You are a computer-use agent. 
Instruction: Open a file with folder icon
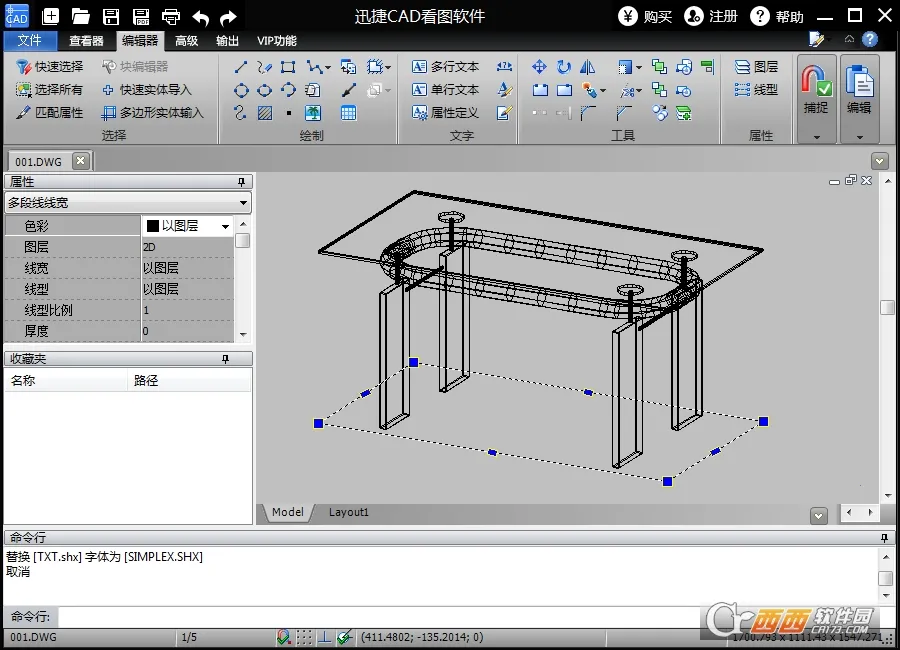pyautogui.click(x=80, y=16)
